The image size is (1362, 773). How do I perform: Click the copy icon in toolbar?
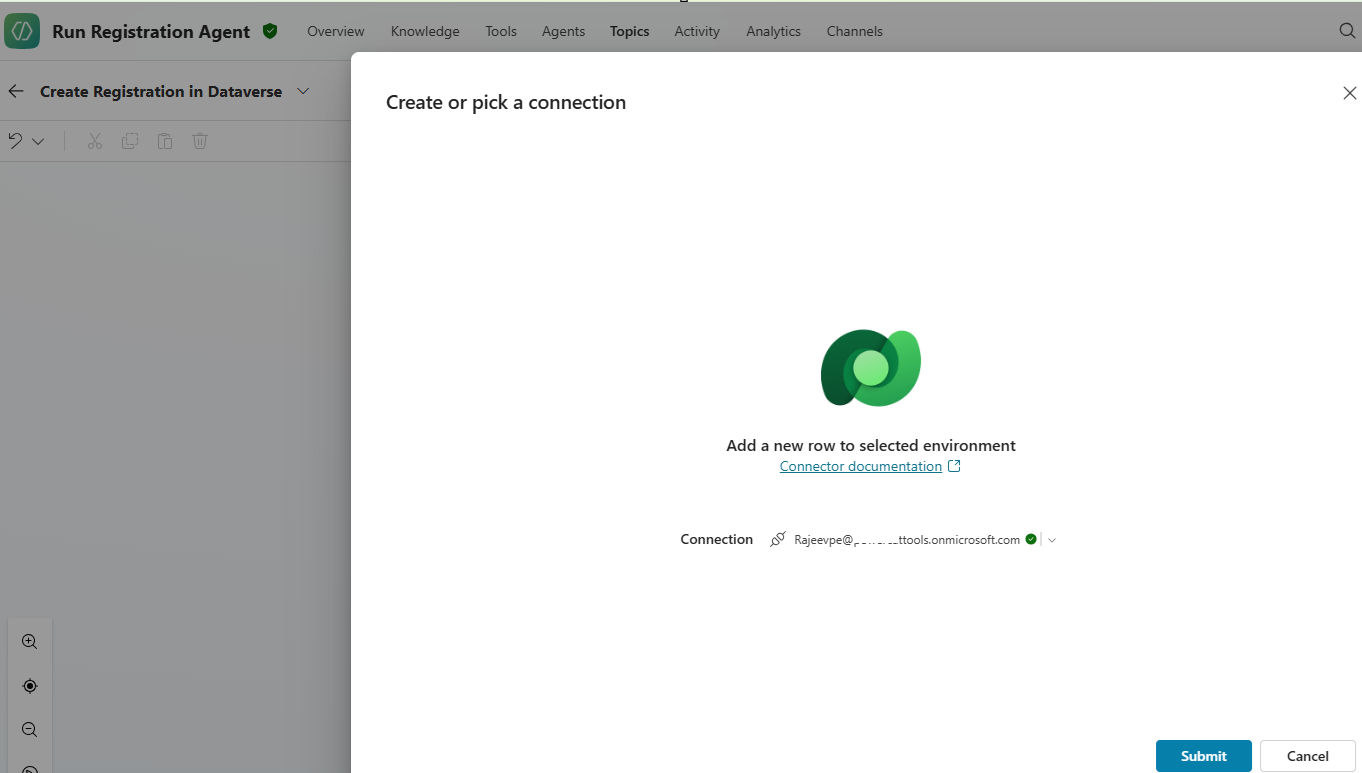(x=130, y=141)
